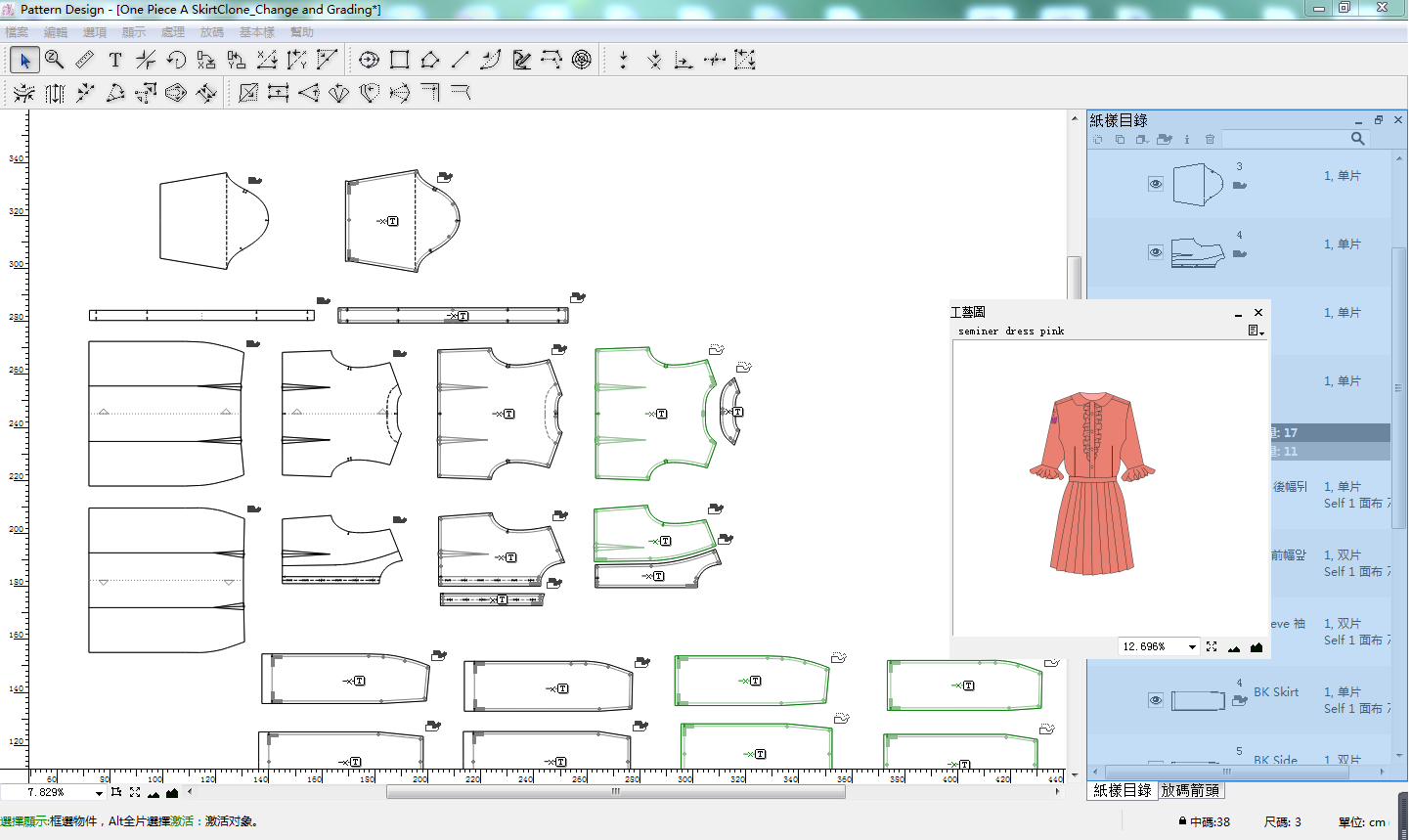This screenshot has height=840, width=1411.
Task: Click the trash icon in pattern list panel
Action: (x=1210, y=140)
